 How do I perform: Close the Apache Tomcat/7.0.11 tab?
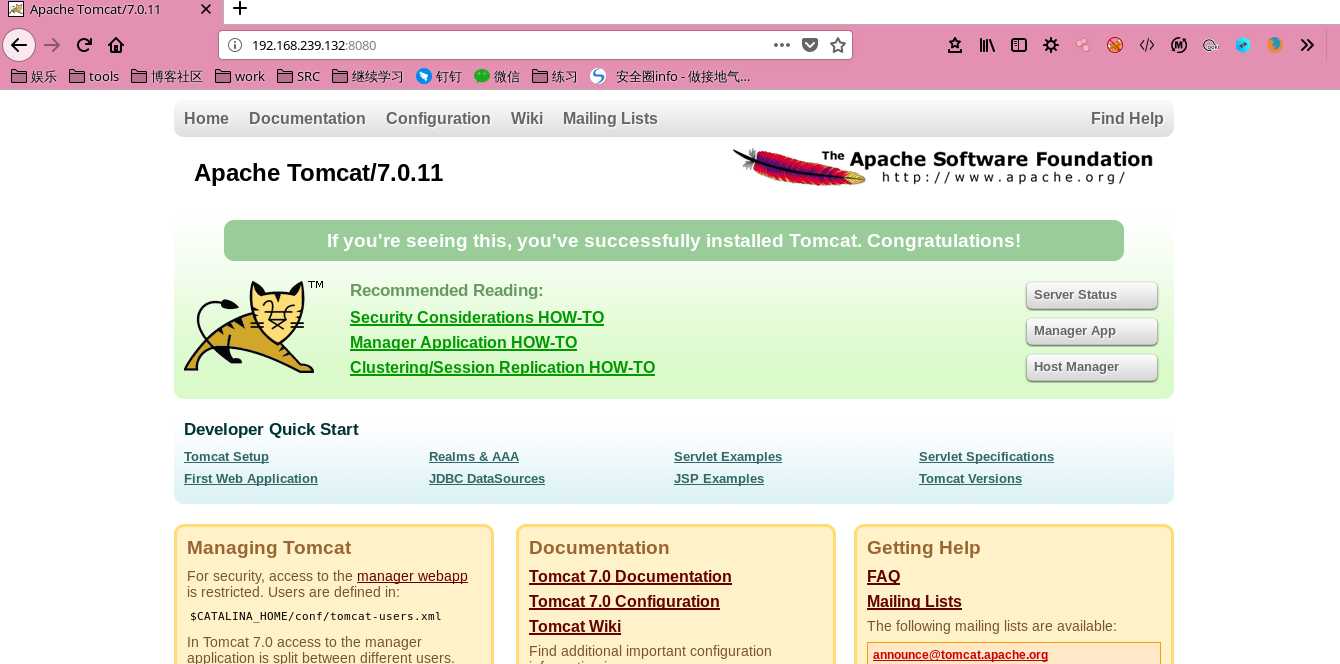[x=205, y=10]
